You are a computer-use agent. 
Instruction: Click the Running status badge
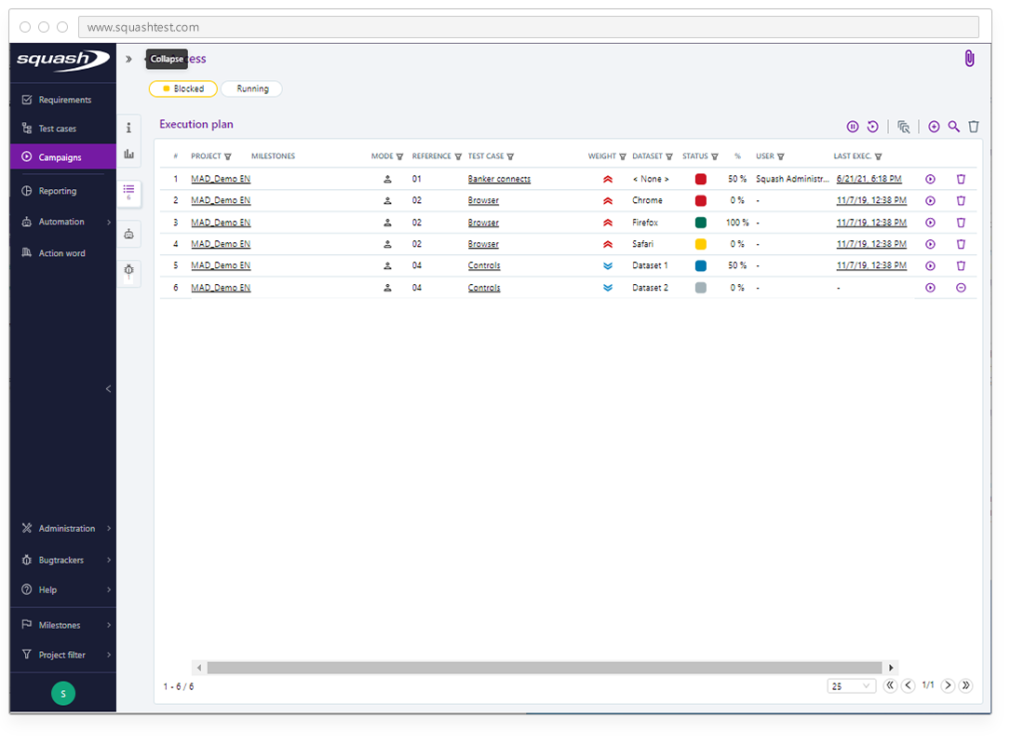251,89
